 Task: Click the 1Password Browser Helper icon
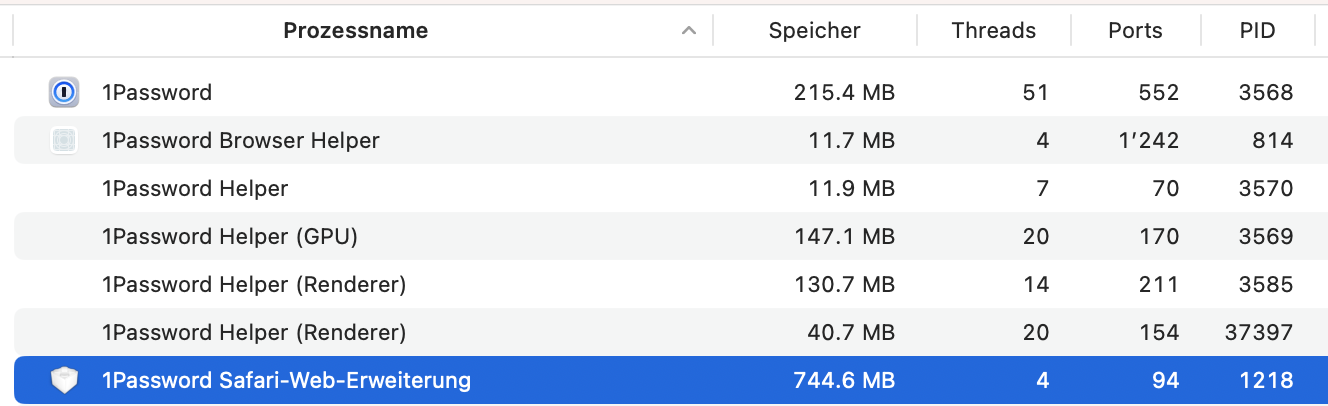[x=64, y=141]
